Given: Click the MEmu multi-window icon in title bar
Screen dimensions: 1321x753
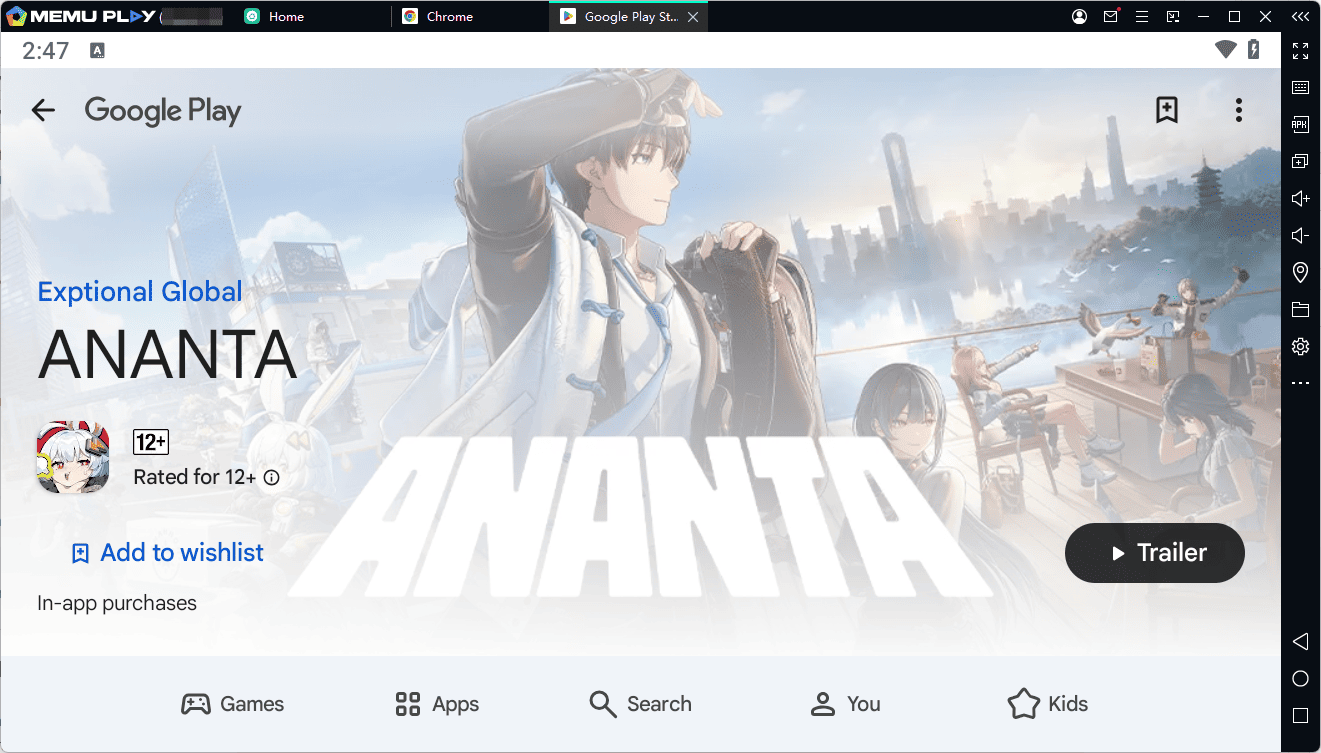Looking at the screenshot, I should point(1173,16).
